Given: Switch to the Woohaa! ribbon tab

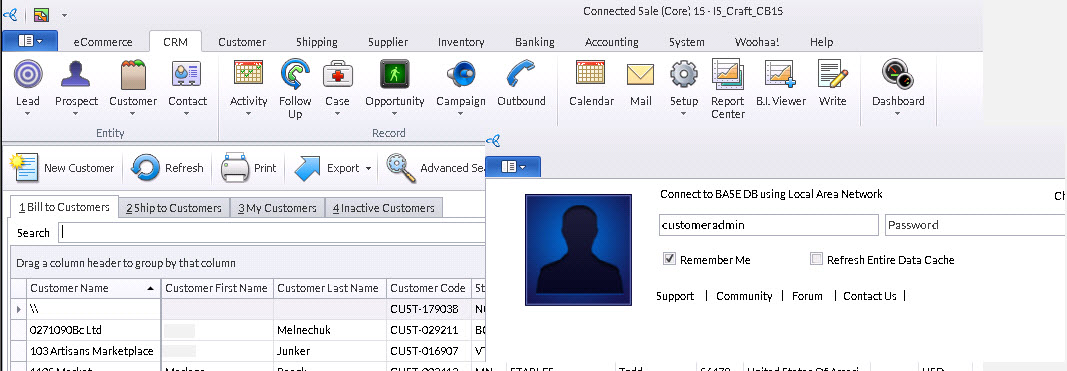Looking at the screenshot, I should (757, 42).
